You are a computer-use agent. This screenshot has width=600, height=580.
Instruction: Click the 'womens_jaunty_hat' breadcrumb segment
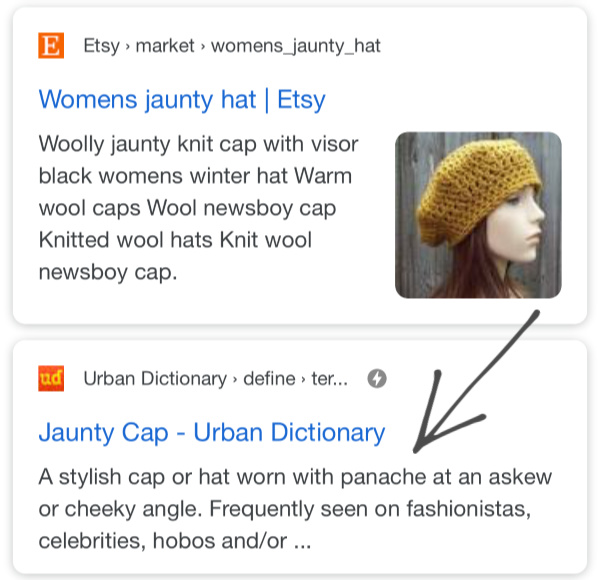[x=296, y=46]
